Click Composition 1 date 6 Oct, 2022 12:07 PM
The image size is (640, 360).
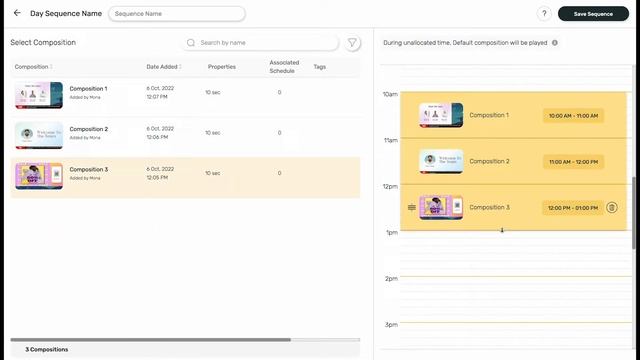pyautogui.click(x=160, y=93)
